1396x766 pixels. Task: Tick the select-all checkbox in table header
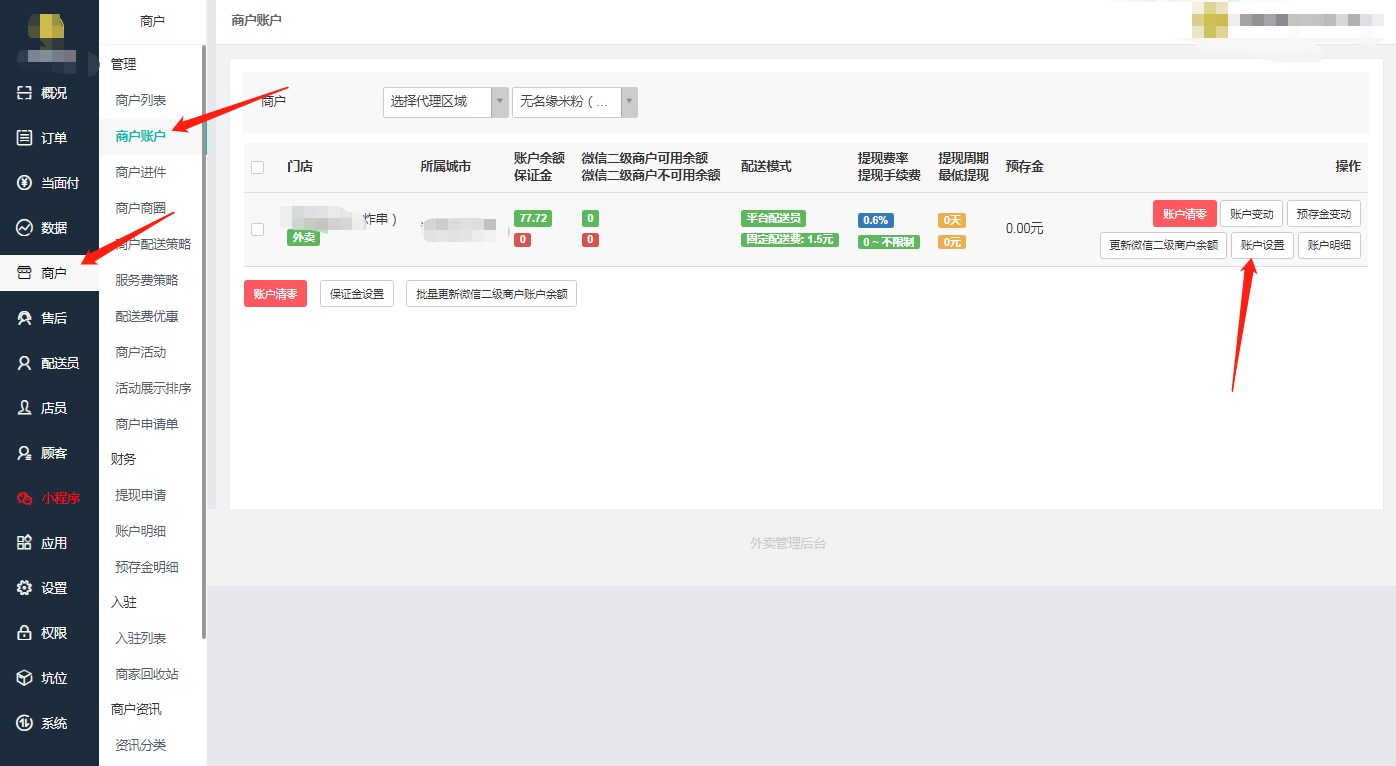(258, 167)
